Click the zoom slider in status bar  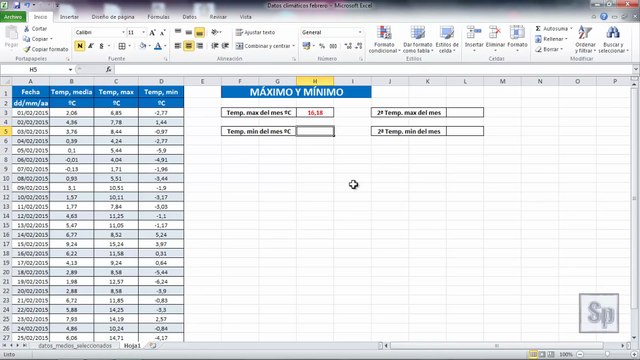(x=607, y=354)
